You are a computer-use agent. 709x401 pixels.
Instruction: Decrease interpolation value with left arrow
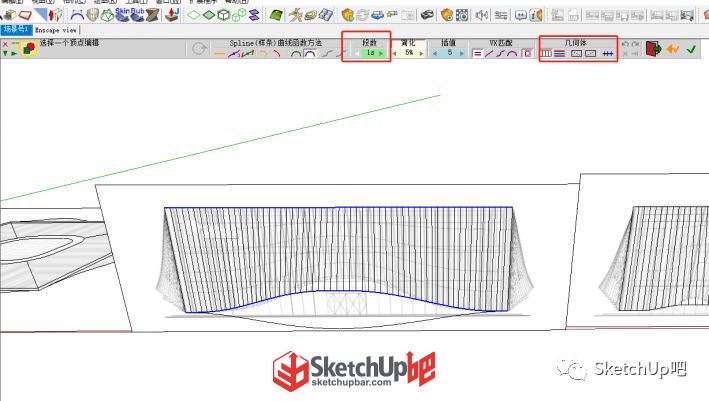click(x=435, y=53)
